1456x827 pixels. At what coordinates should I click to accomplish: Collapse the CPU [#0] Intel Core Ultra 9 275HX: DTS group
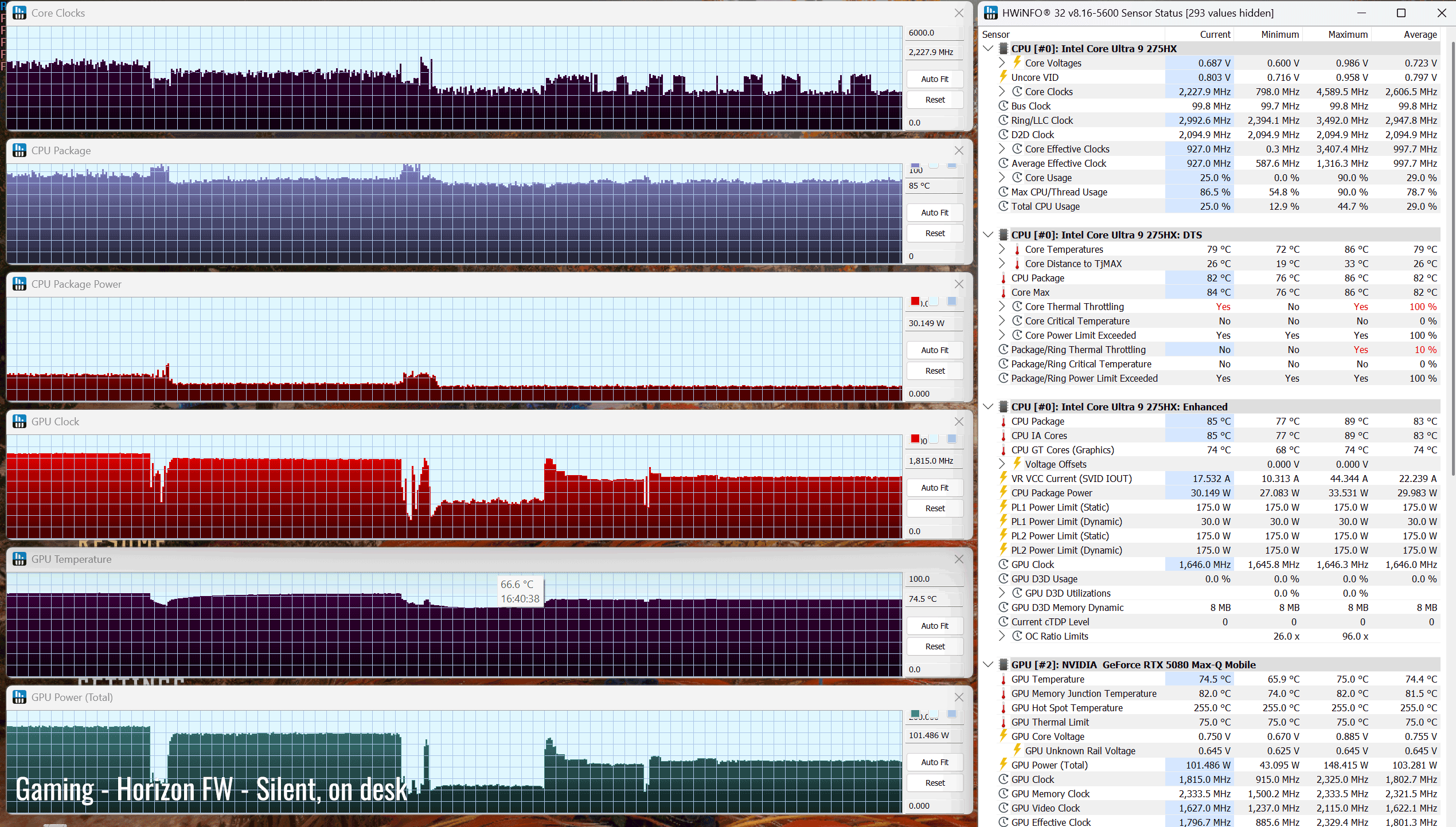tap(988, 234)
